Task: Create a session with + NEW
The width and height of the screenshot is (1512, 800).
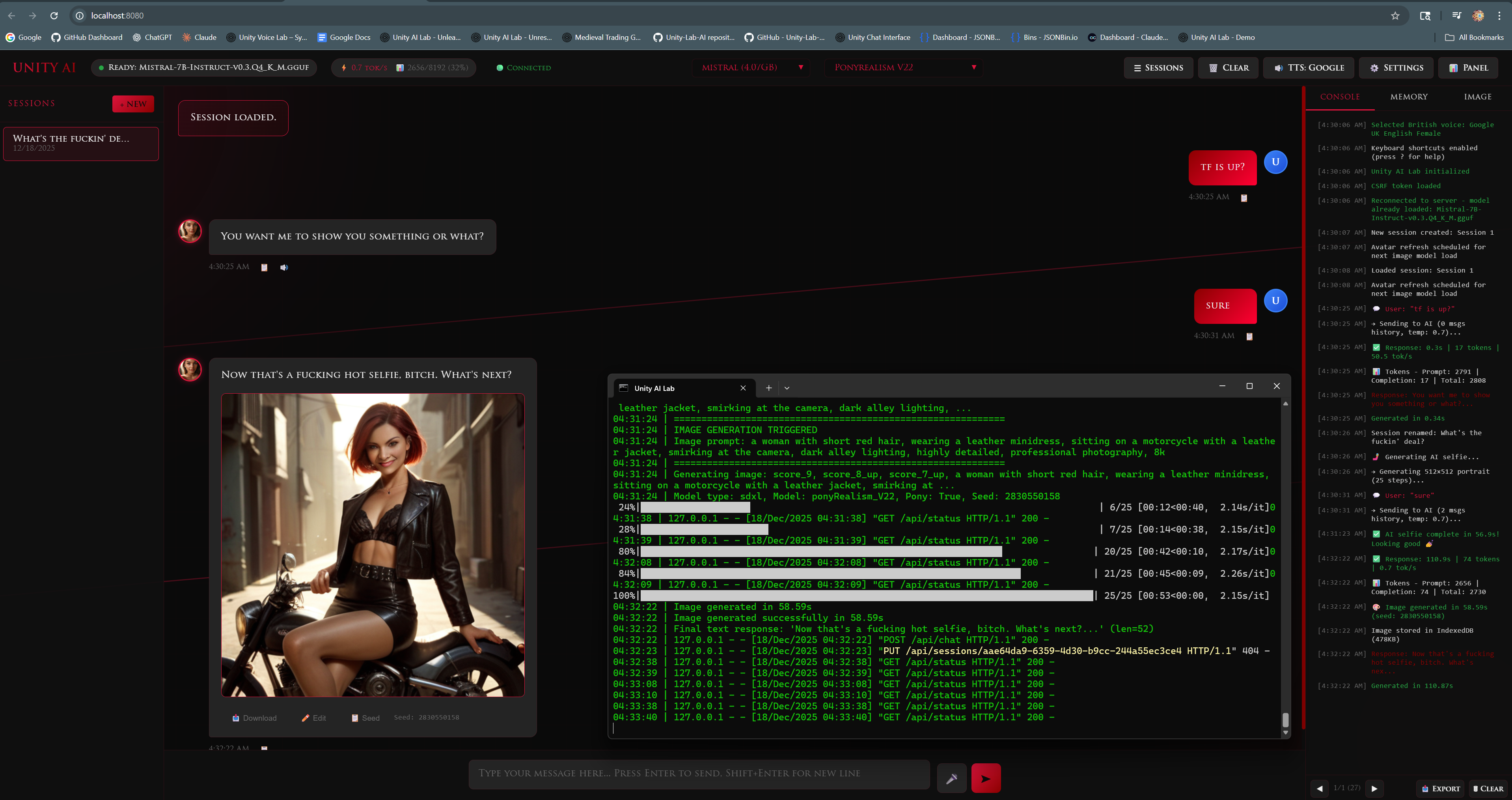Action: [132, 104]
